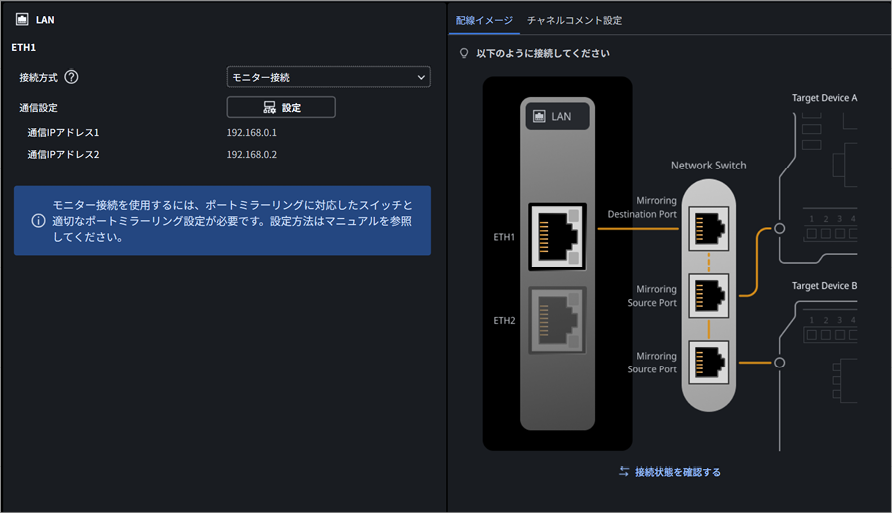Click the 通信IPアドレス1 label
This screenshot has width=892, height=513.
(x=63, y=133)
